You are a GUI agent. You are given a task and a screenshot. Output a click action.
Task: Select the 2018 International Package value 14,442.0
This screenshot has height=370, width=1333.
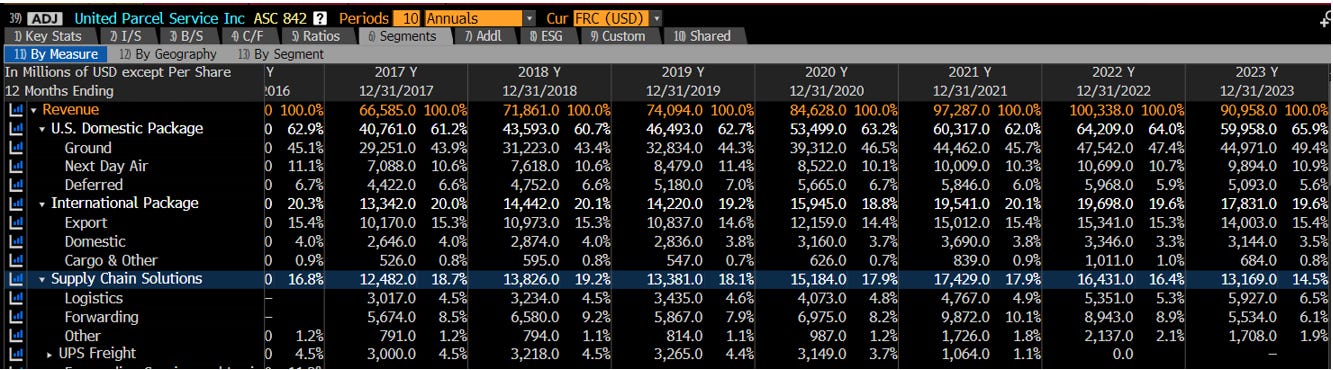pyautogui.click(x=531, y=204)
